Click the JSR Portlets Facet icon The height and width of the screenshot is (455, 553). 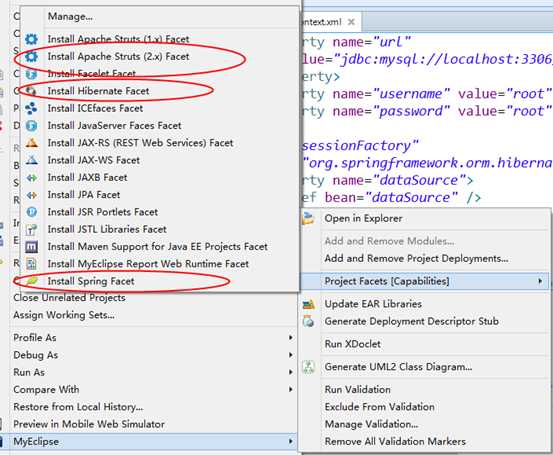pyautogui.click(x=31, y=212)
